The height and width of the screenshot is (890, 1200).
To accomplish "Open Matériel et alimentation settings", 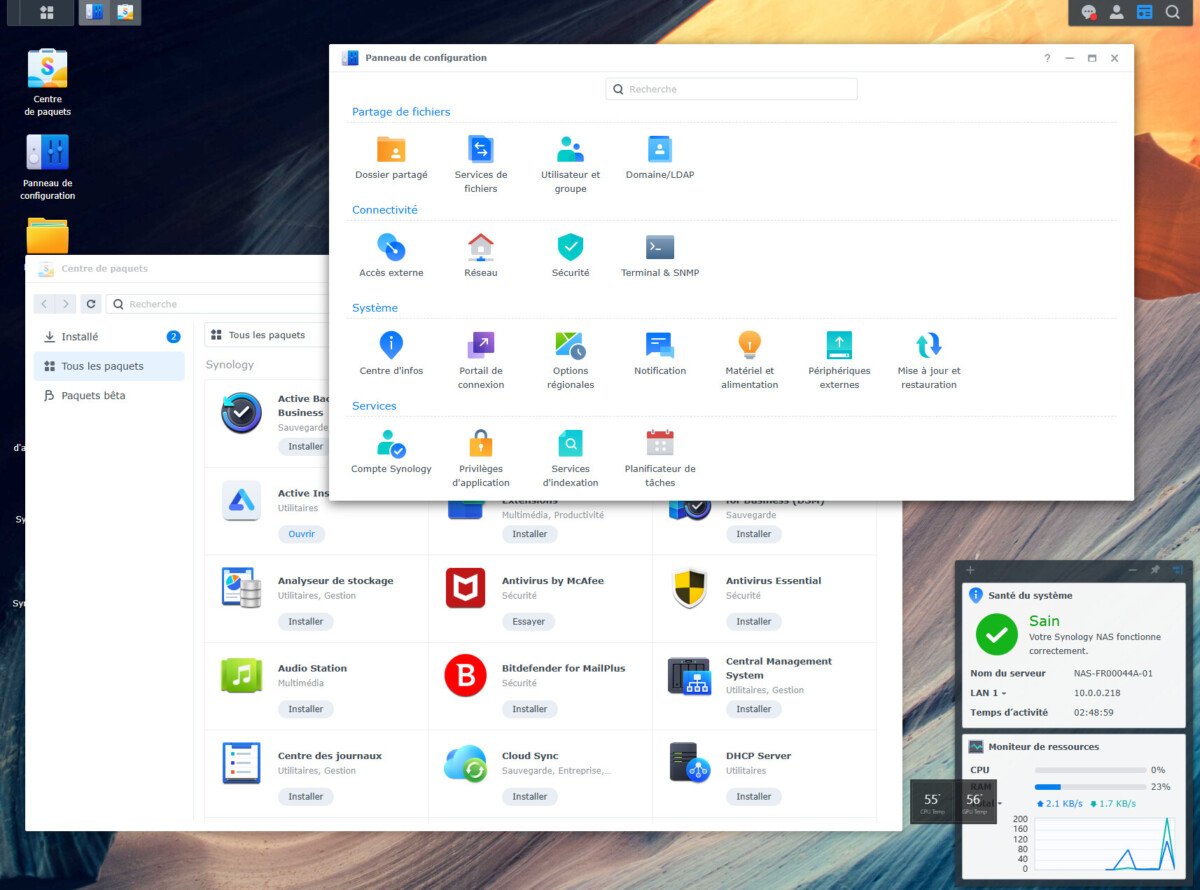I will pyautogui.click(x=749, y=345).
